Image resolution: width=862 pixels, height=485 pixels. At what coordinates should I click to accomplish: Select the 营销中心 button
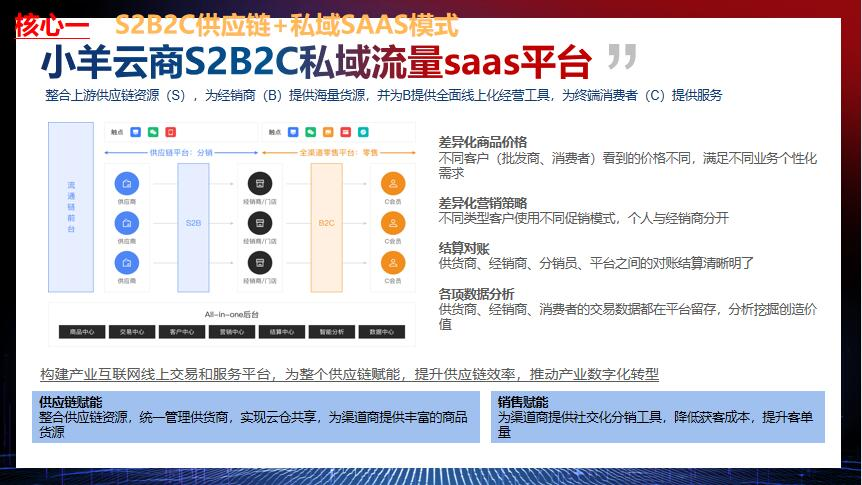click(x=231, y=331)
